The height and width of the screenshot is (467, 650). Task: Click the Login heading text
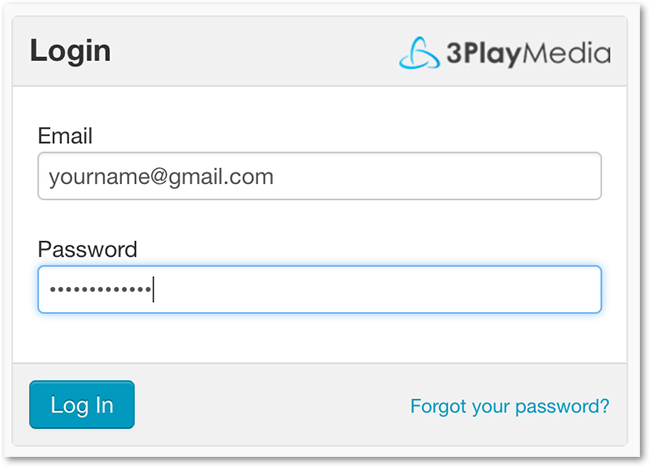point(70,52)
